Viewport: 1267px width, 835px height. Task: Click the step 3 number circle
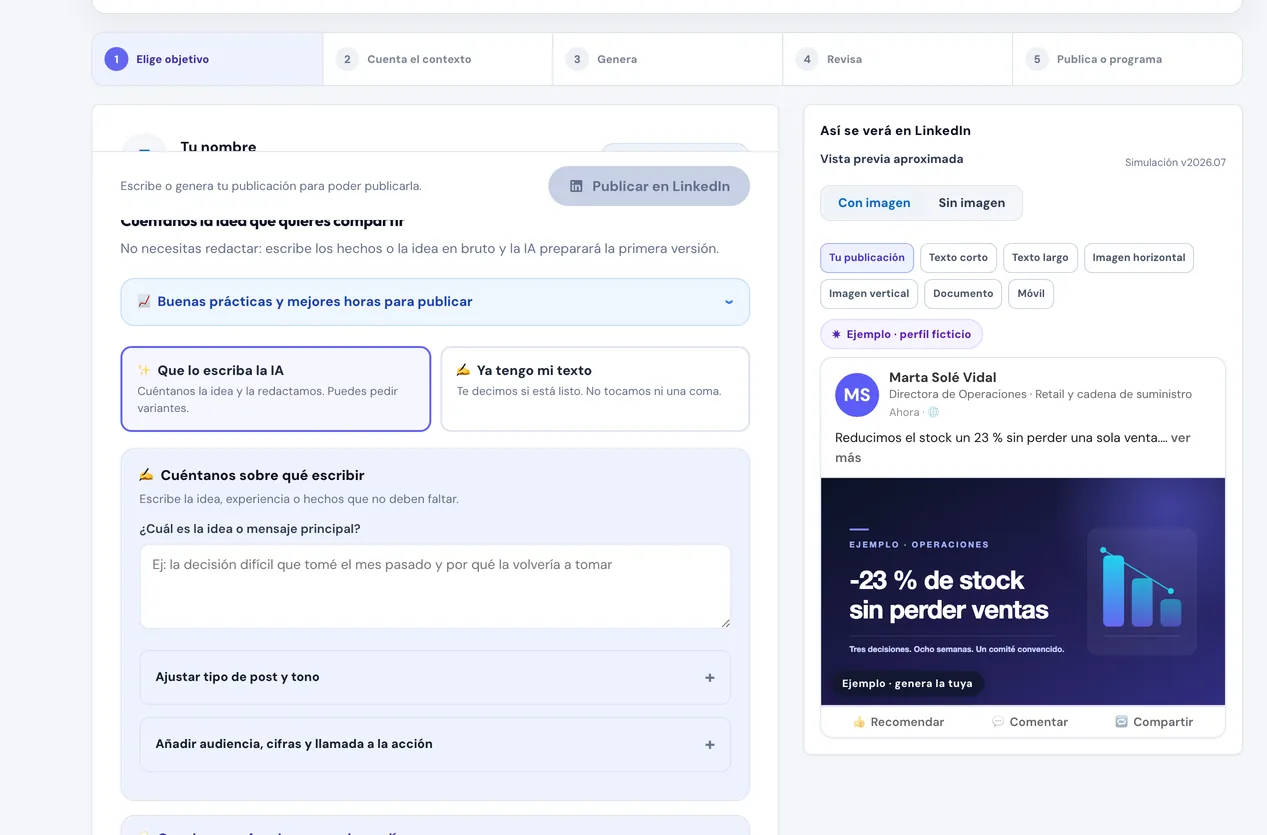pyautogui.click(x=577, y=59)
